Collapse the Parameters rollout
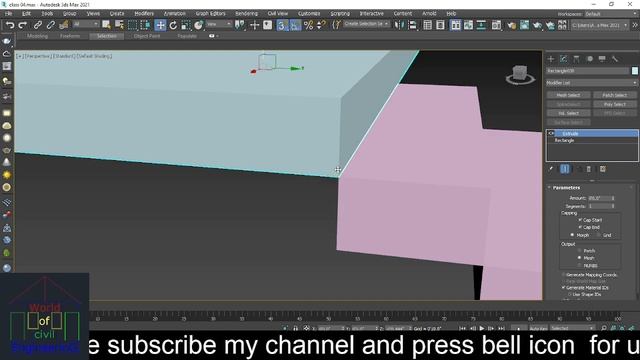This screenshot has width=640, height=360. [566, 188]
